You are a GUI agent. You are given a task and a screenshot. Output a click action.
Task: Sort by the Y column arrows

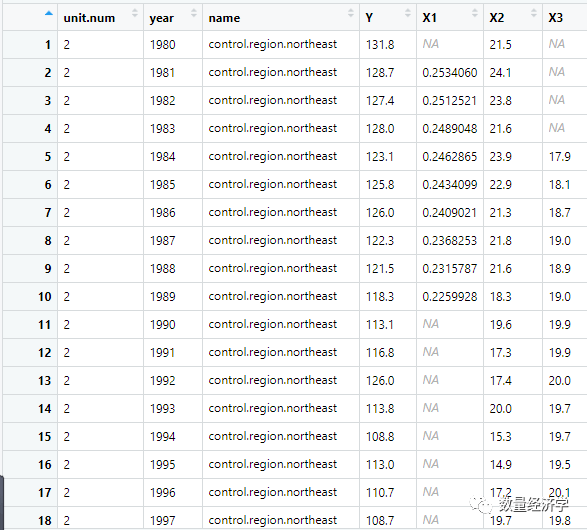click(408, 13)
